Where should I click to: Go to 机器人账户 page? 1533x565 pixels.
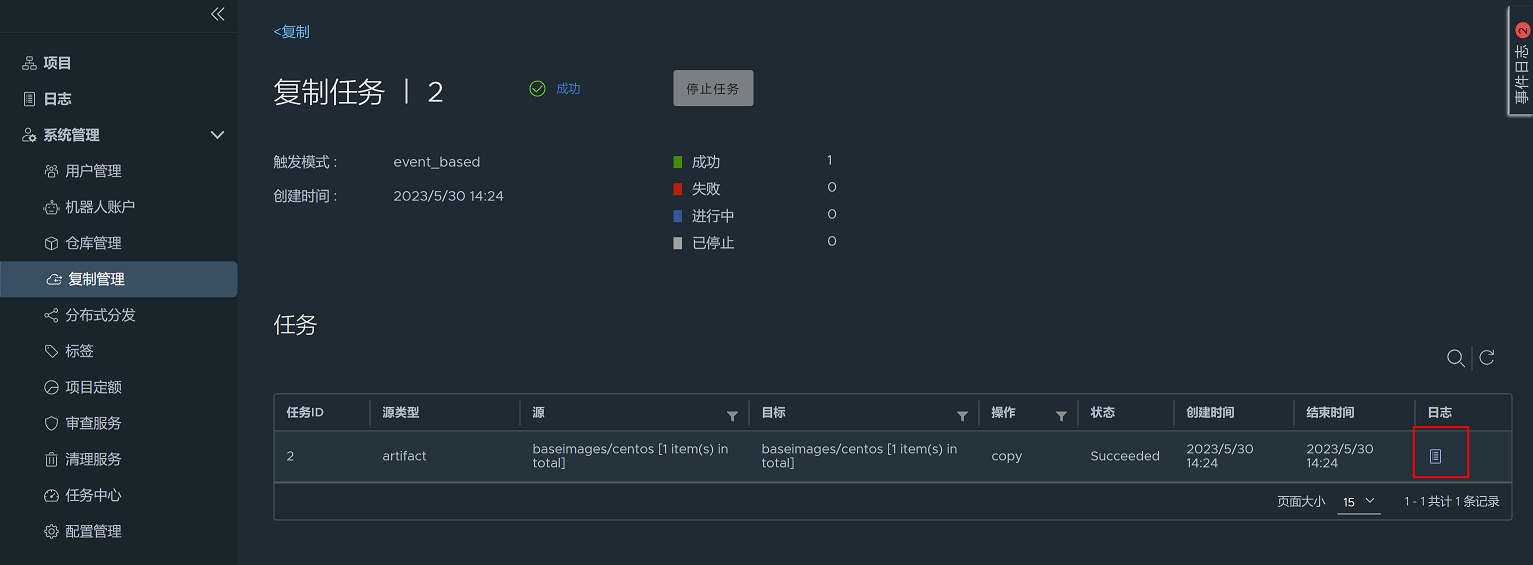point(99,207)
